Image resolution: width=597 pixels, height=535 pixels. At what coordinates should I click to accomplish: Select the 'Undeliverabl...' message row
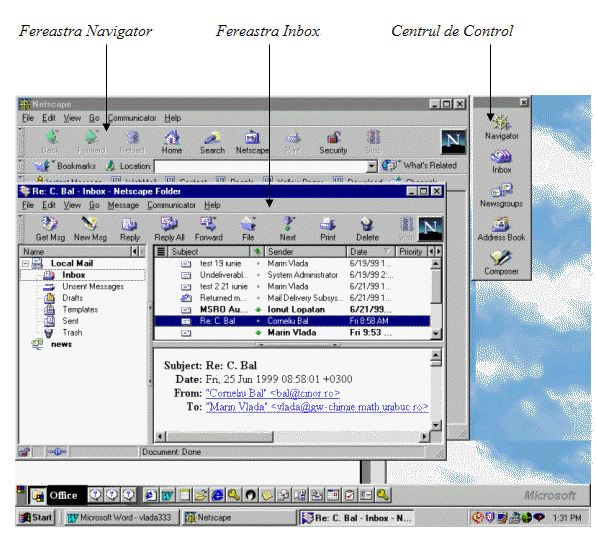point(292,275)
